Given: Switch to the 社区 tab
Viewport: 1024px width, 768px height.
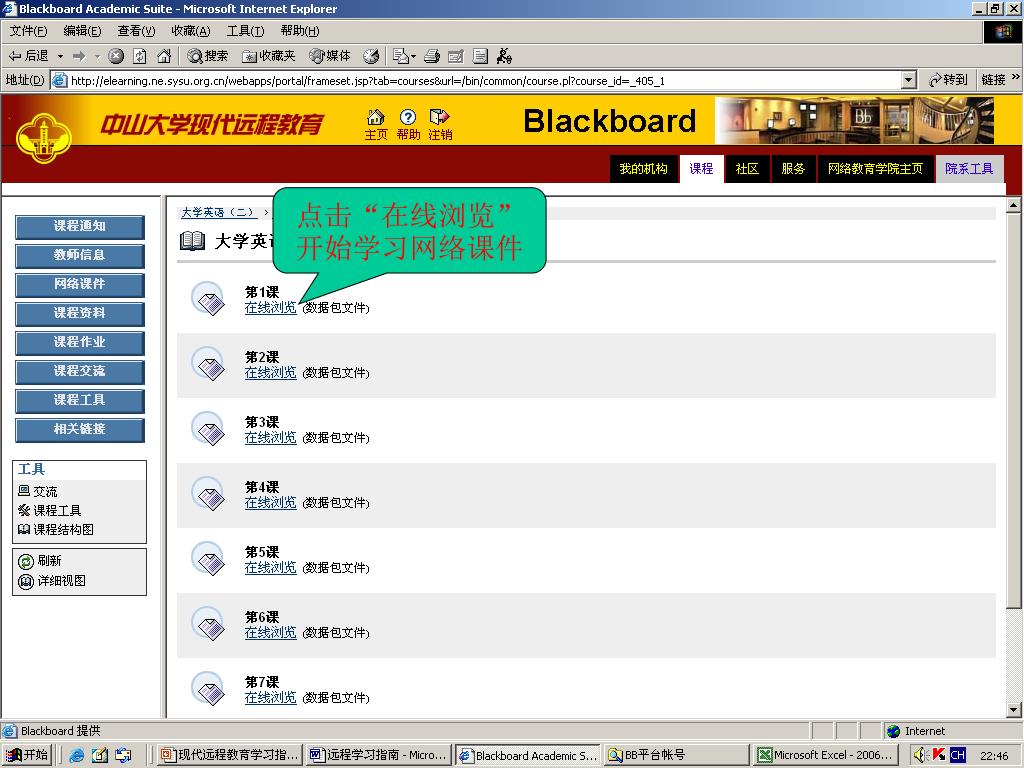Looking at the screenshot, I should click(747, 169).
